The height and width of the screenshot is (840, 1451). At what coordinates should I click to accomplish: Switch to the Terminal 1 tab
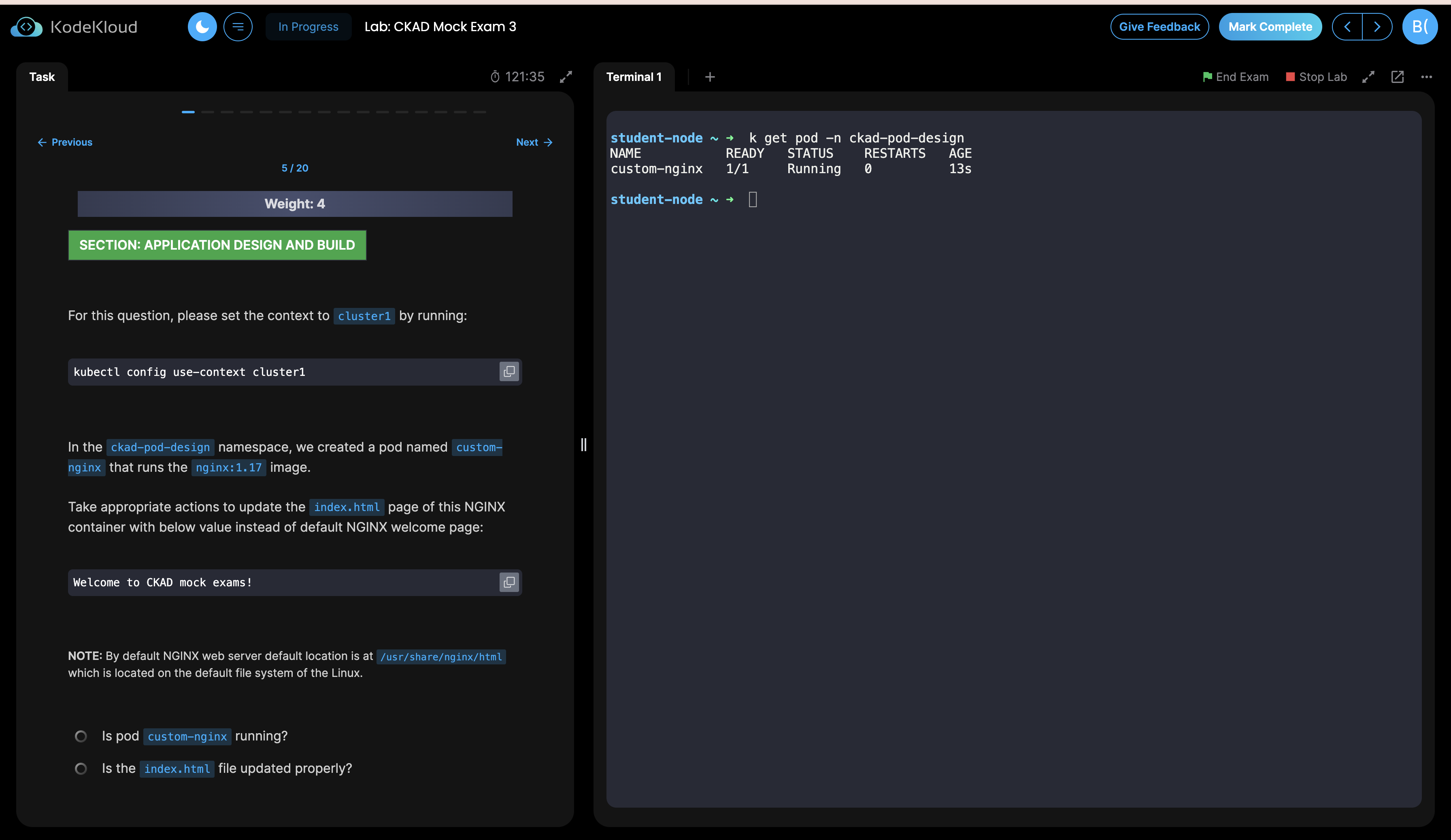click(633, 76)
